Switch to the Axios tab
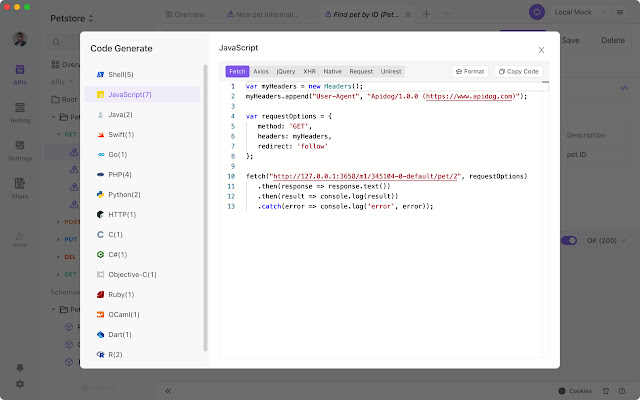Image resolution: width=640 pixels, height=400 pixels. [261, 71]
